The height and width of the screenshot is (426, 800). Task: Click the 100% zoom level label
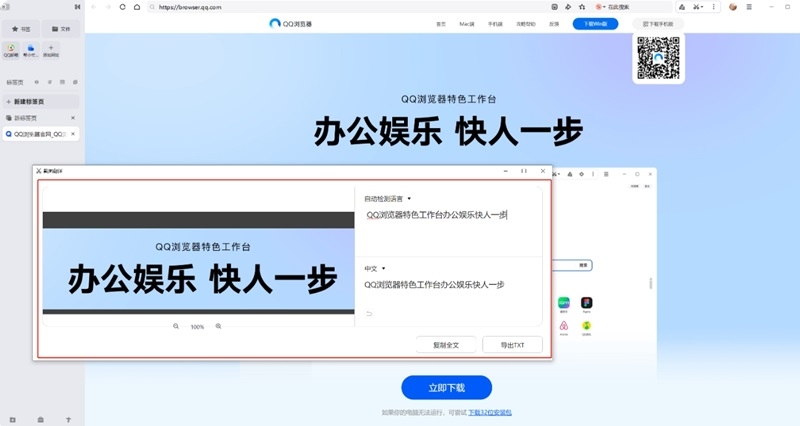coord(197,327)
